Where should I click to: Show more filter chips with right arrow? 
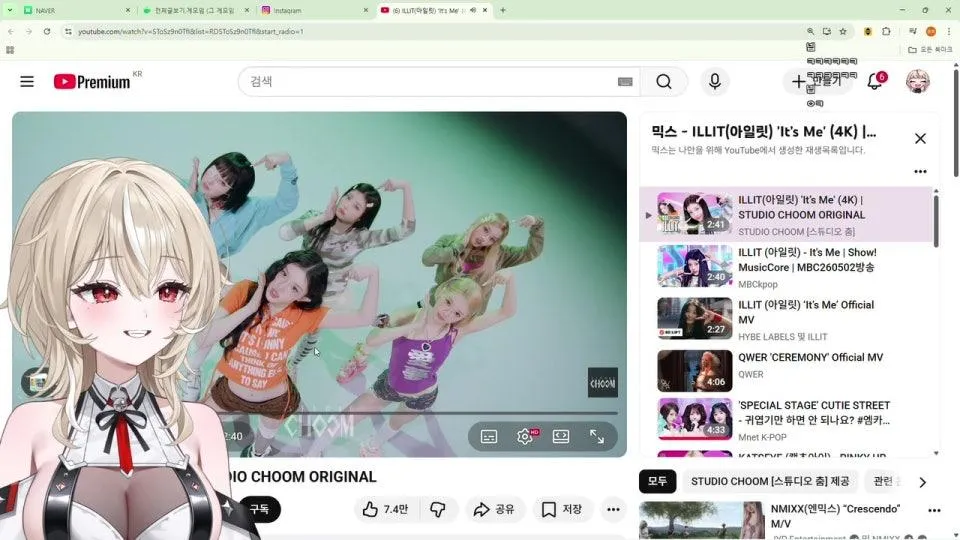(923, 482)
